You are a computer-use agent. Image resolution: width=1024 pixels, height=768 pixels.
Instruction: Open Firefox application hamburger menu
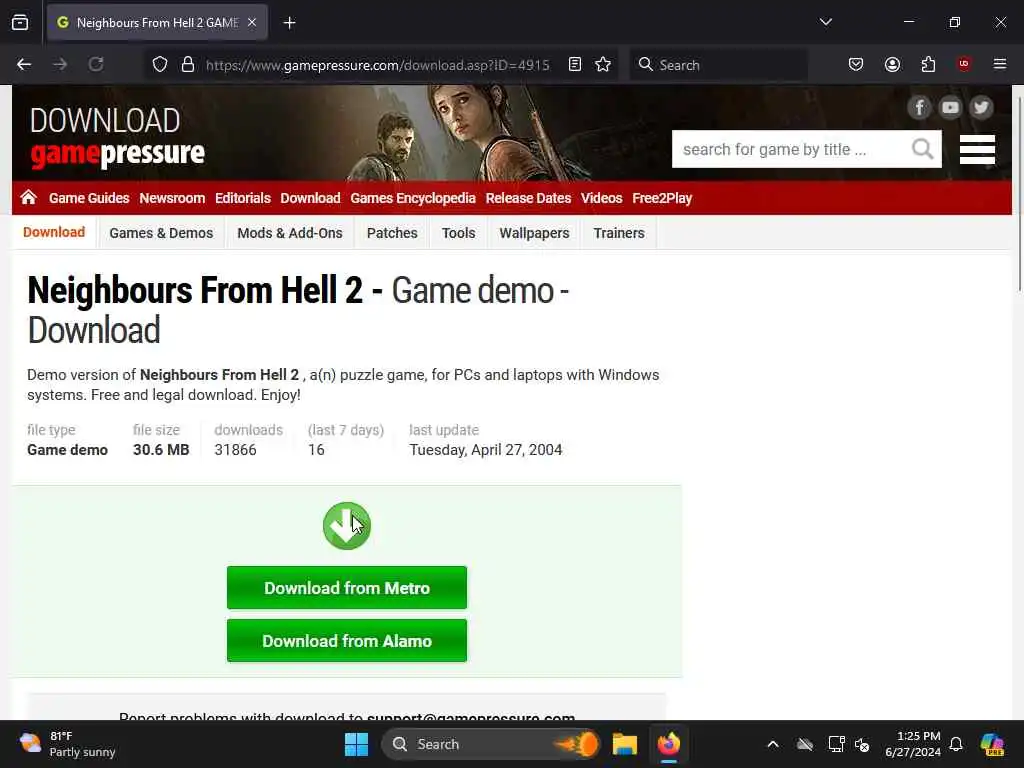pos(1000,64)
